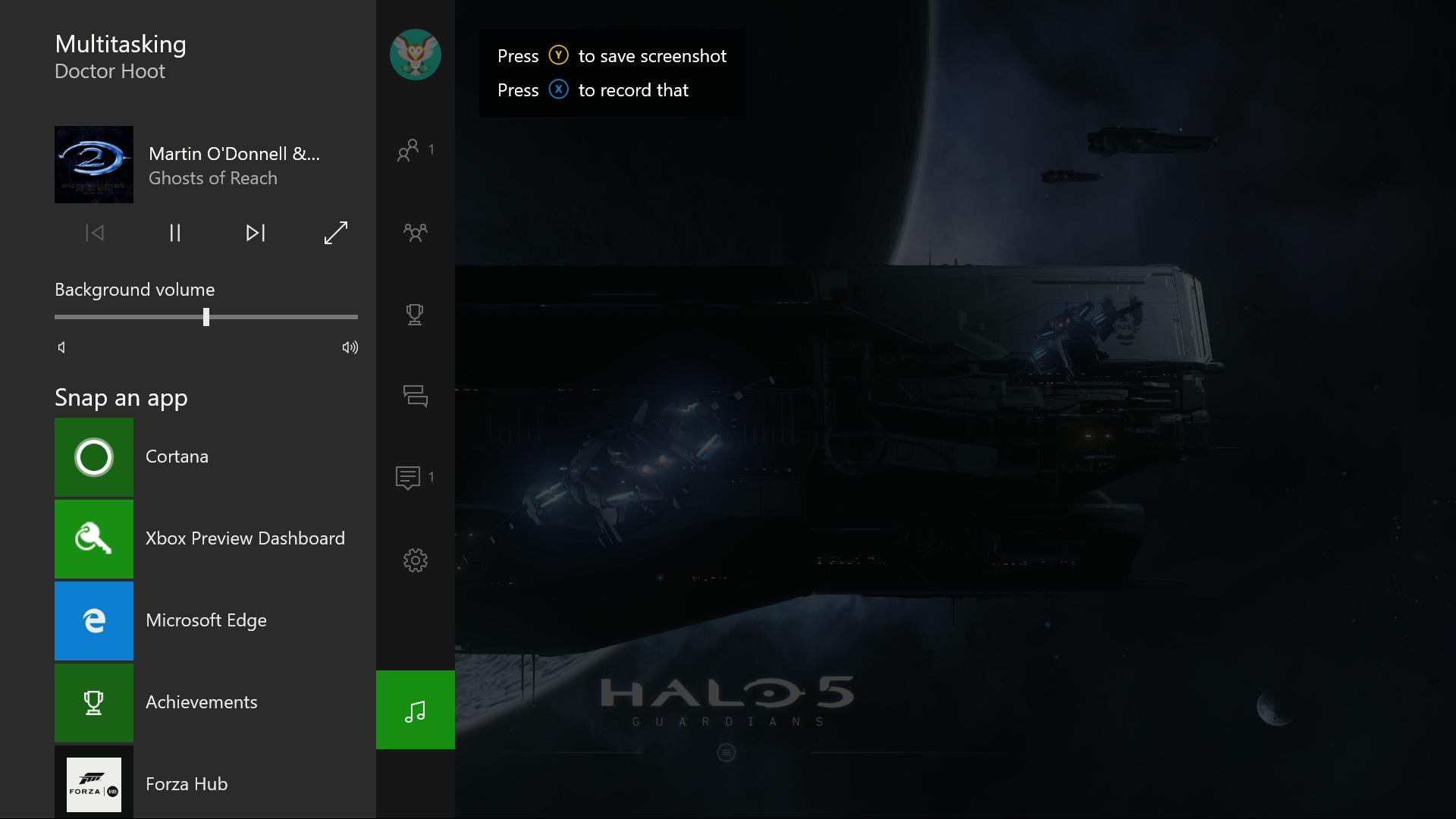Expand the music player to fullscreen
Viewport: 1456px width, 819px height.
tap(335, 233)
